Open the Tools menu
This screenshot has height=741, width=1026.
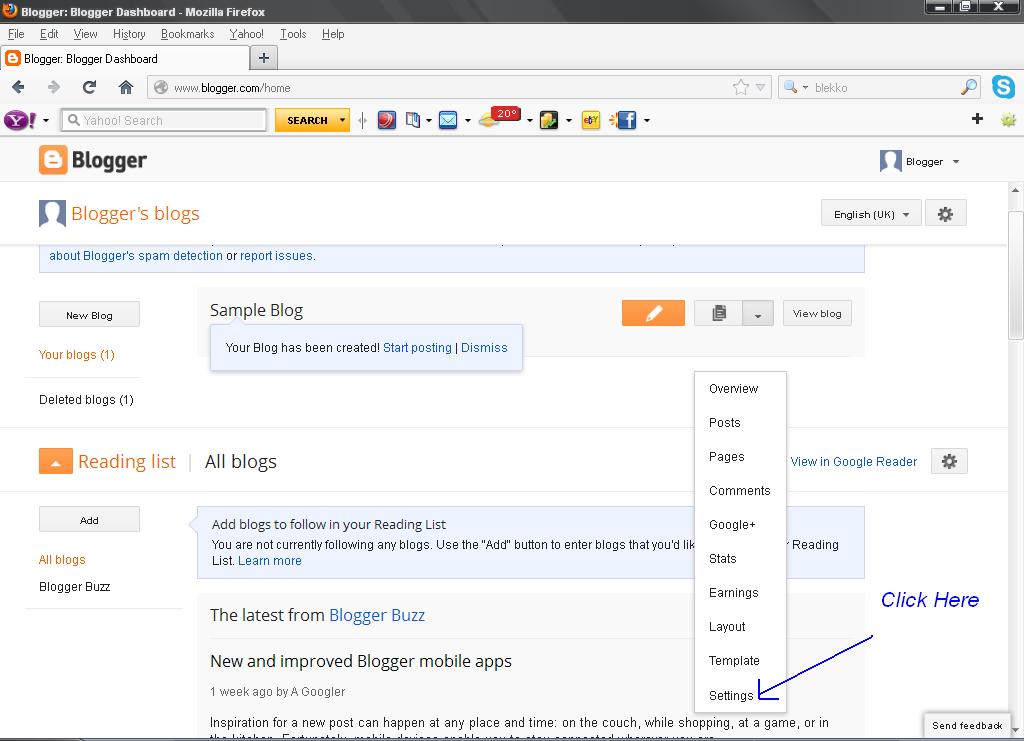[293, 34]
